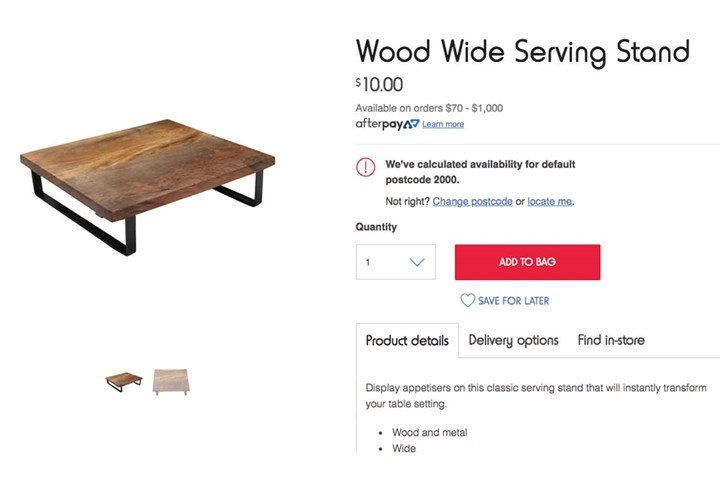
Task: Click the red availability alert icon
Action: pos(365,168)
